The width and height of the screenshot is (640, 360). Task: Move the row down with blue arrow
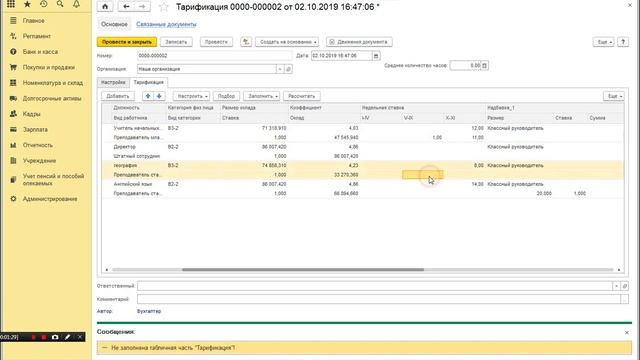pyautogui.click(x=159, y=96)
